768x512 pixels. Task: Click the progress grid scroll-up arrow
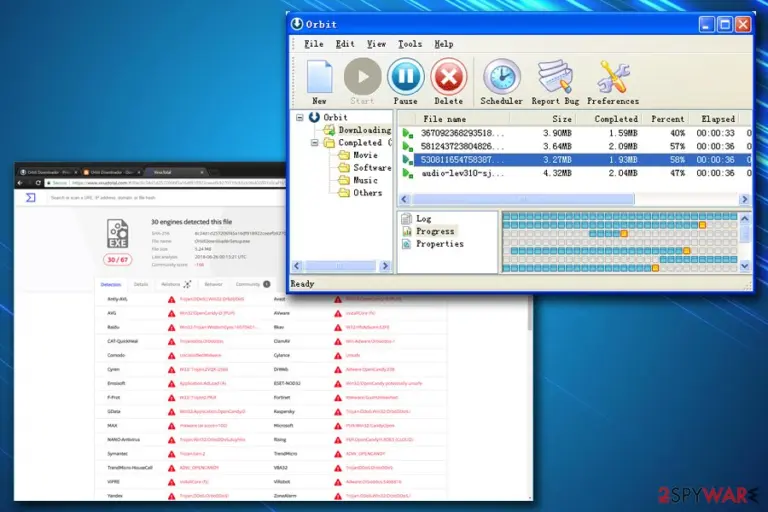(x=744, y=219)
